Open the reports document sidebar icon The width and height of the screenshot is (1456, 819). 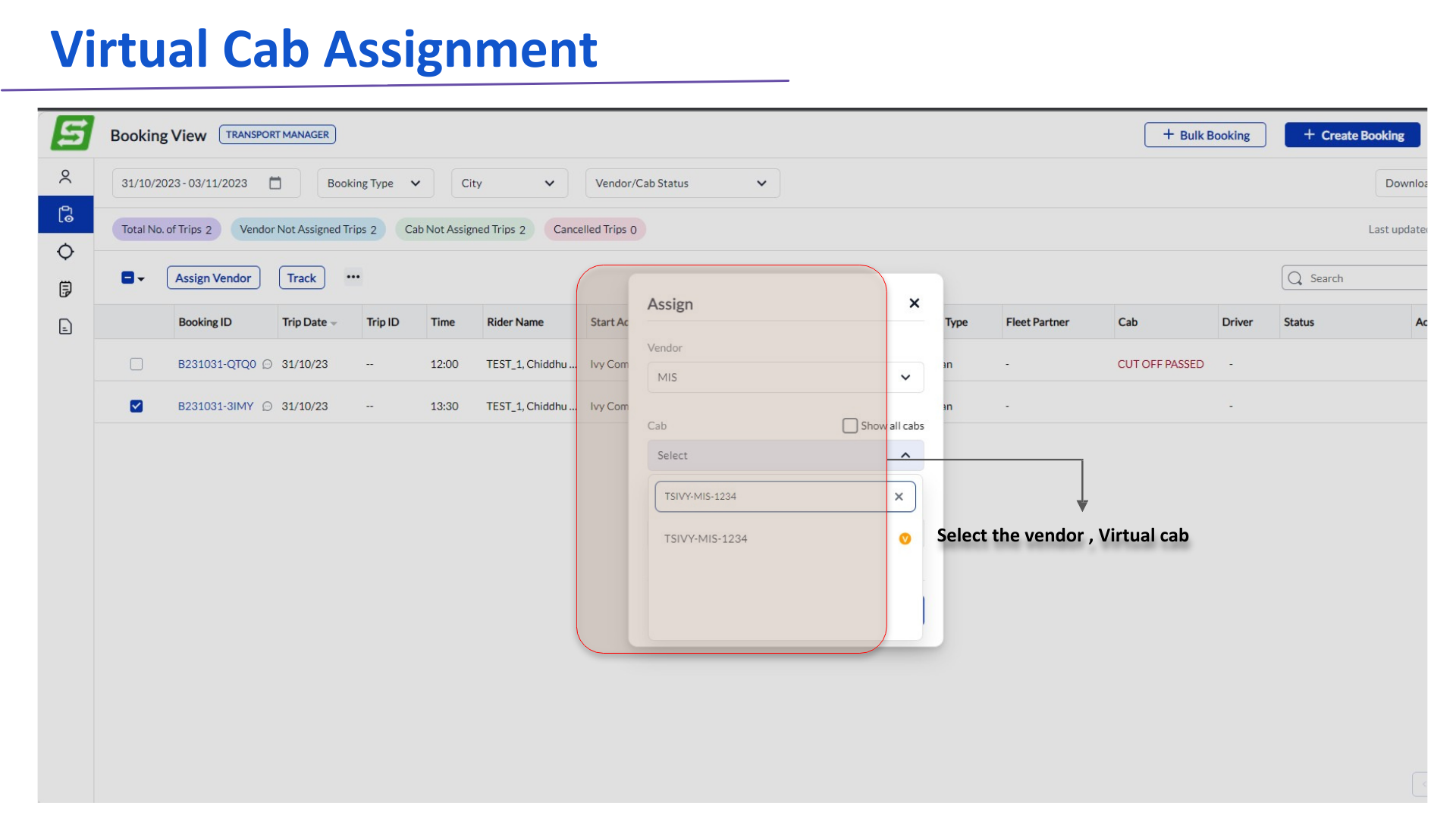[65, 327]
